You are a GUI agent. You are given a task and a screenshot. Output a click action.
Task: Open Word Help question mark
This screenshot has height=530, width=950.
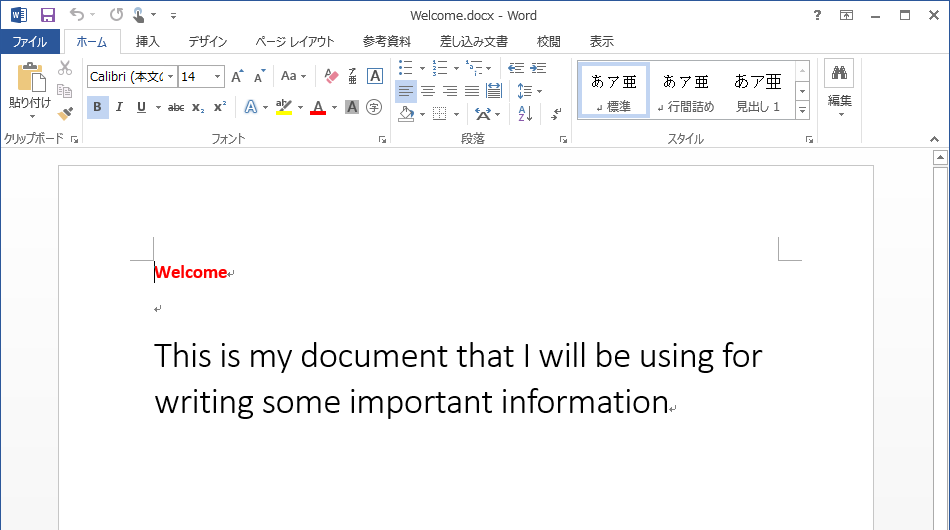pyautogui.click(x=817, y=15)
